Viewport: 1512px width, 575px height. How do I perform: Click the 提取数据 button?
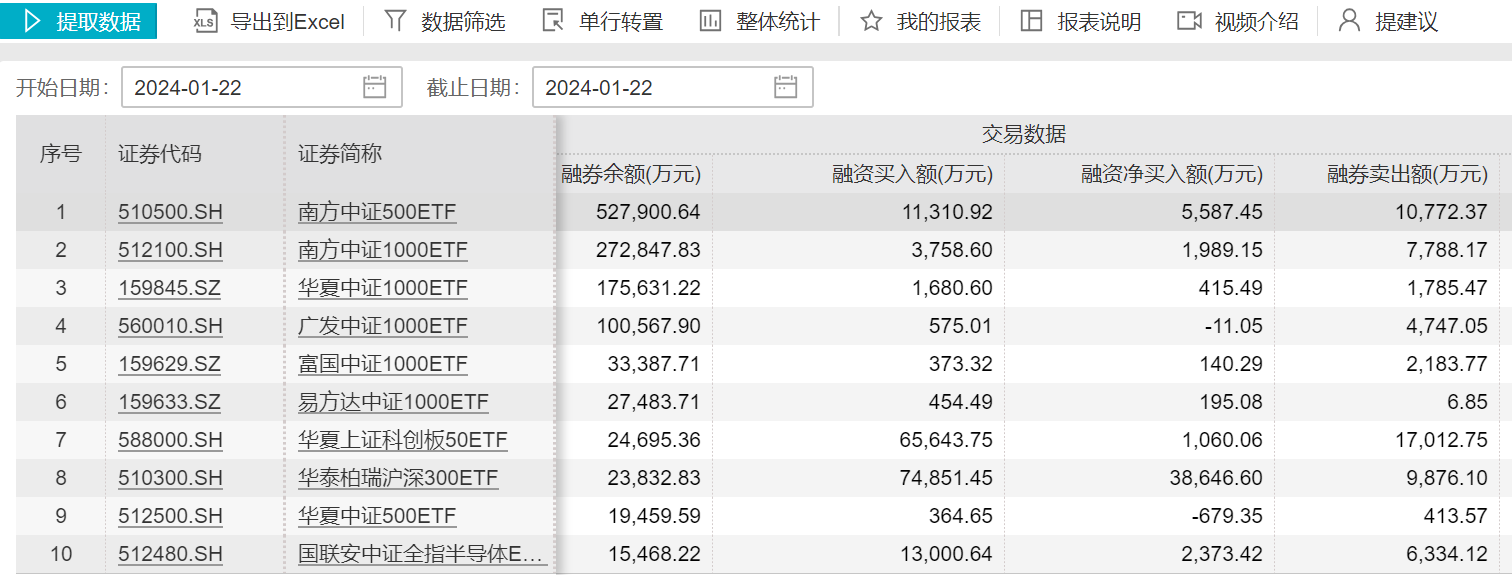79,21
